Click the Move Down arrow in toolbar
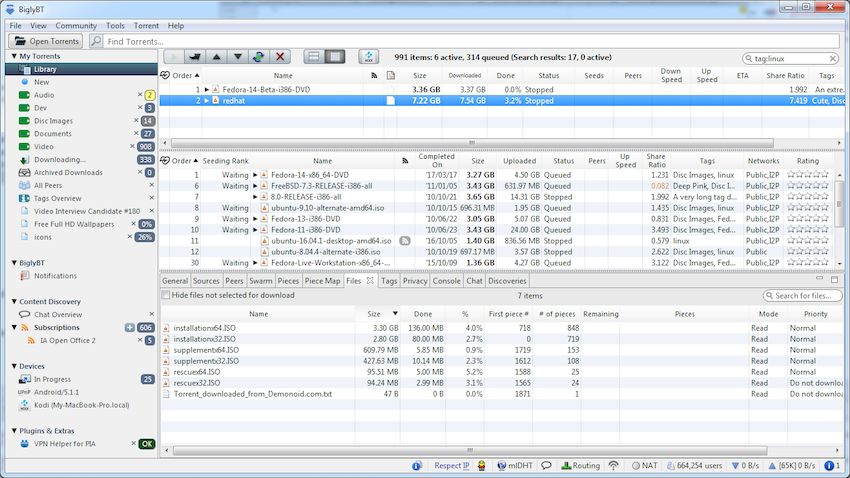The width and height of the screenshot is (850, 478). click(238, 58)
